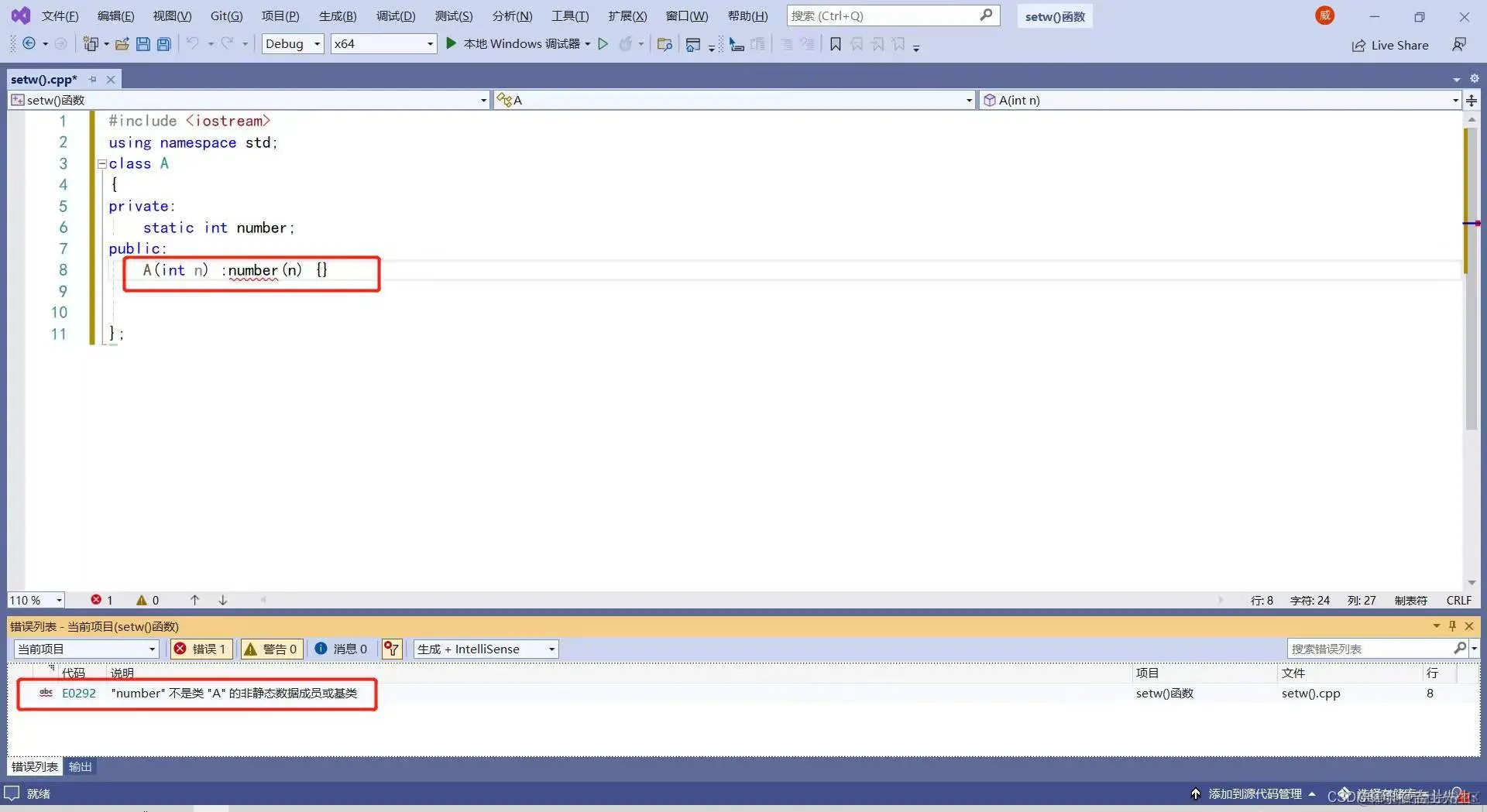
Task: Click the Live Share button
Action: (x=1390, y=45)
